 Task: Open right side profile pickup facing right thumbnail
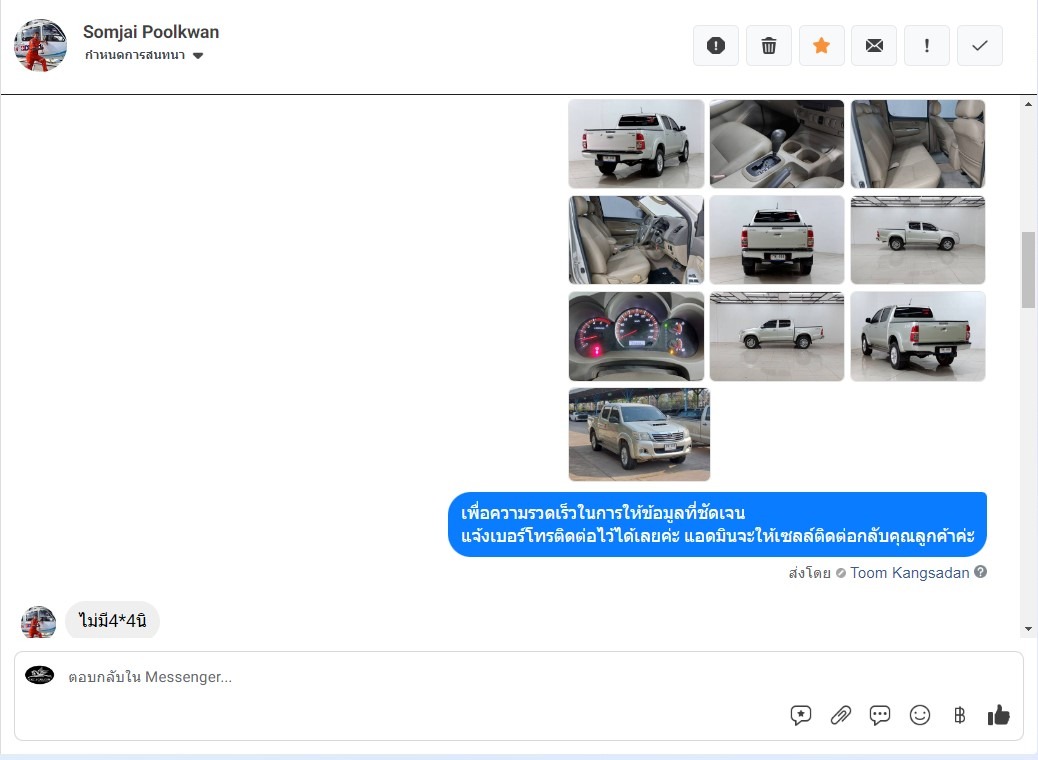[918, 240]
